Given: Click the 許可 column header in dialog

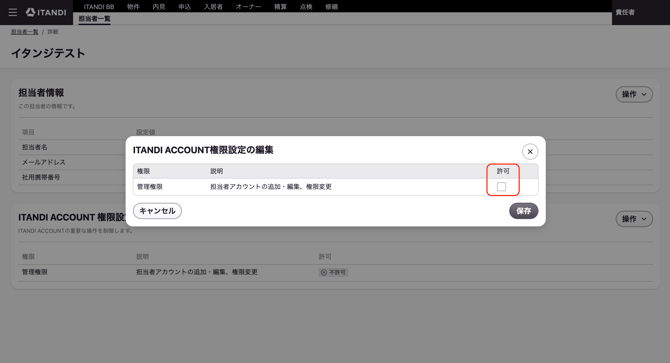Looking at the screenshot, I should pyautogui.click(x=503, y=171).
